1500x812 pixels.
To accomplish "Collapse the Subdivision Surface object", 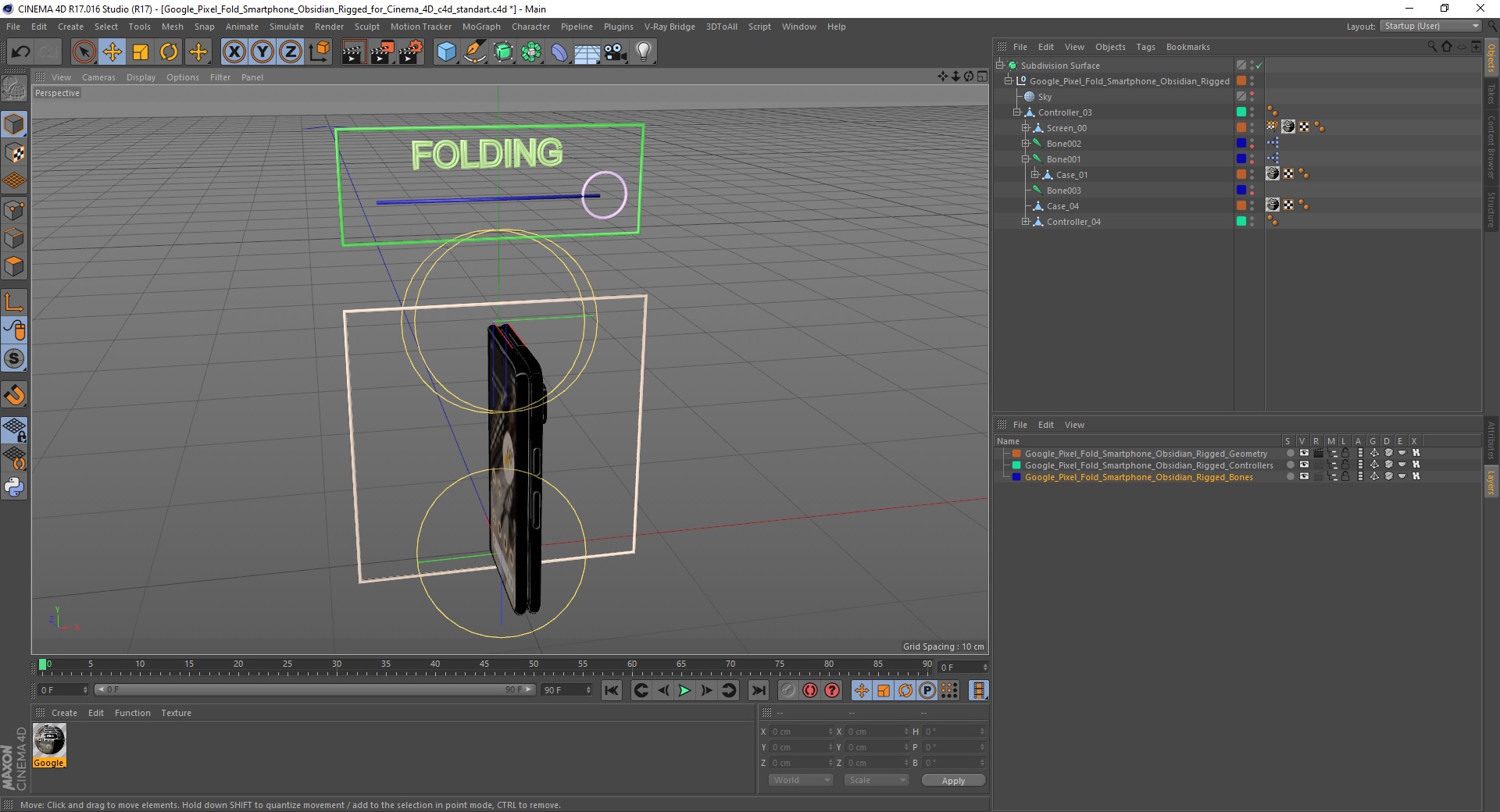I will [x=999, y=66].
